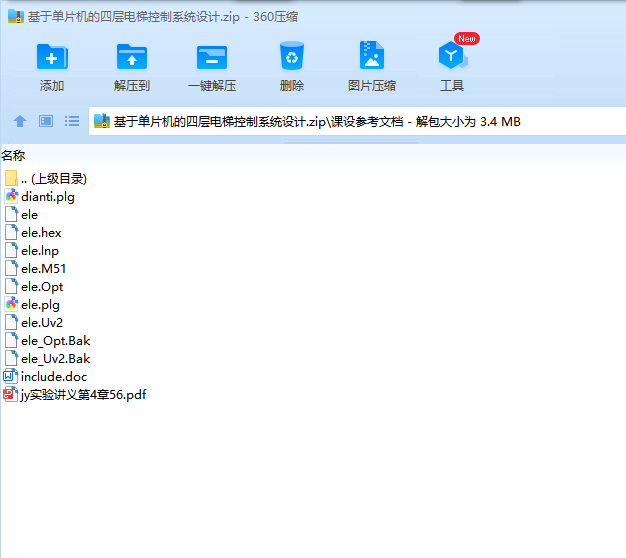Image resolution: width=626 pixels, height=558 pixels.
Task: Click the ele.plg colorful file icon
Action: coord(12,304)
